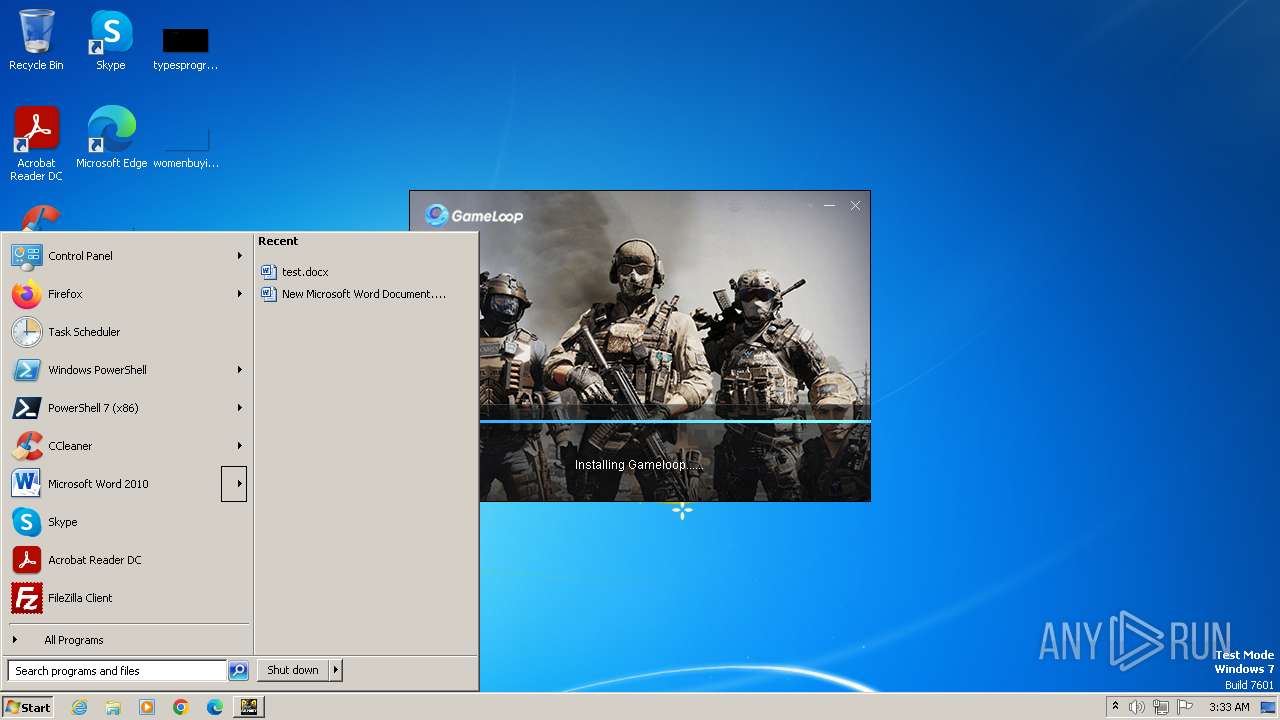Click the PowerShell 7 (x86) icon
The image size is (1280, 720).
click(x=27, y=408)
